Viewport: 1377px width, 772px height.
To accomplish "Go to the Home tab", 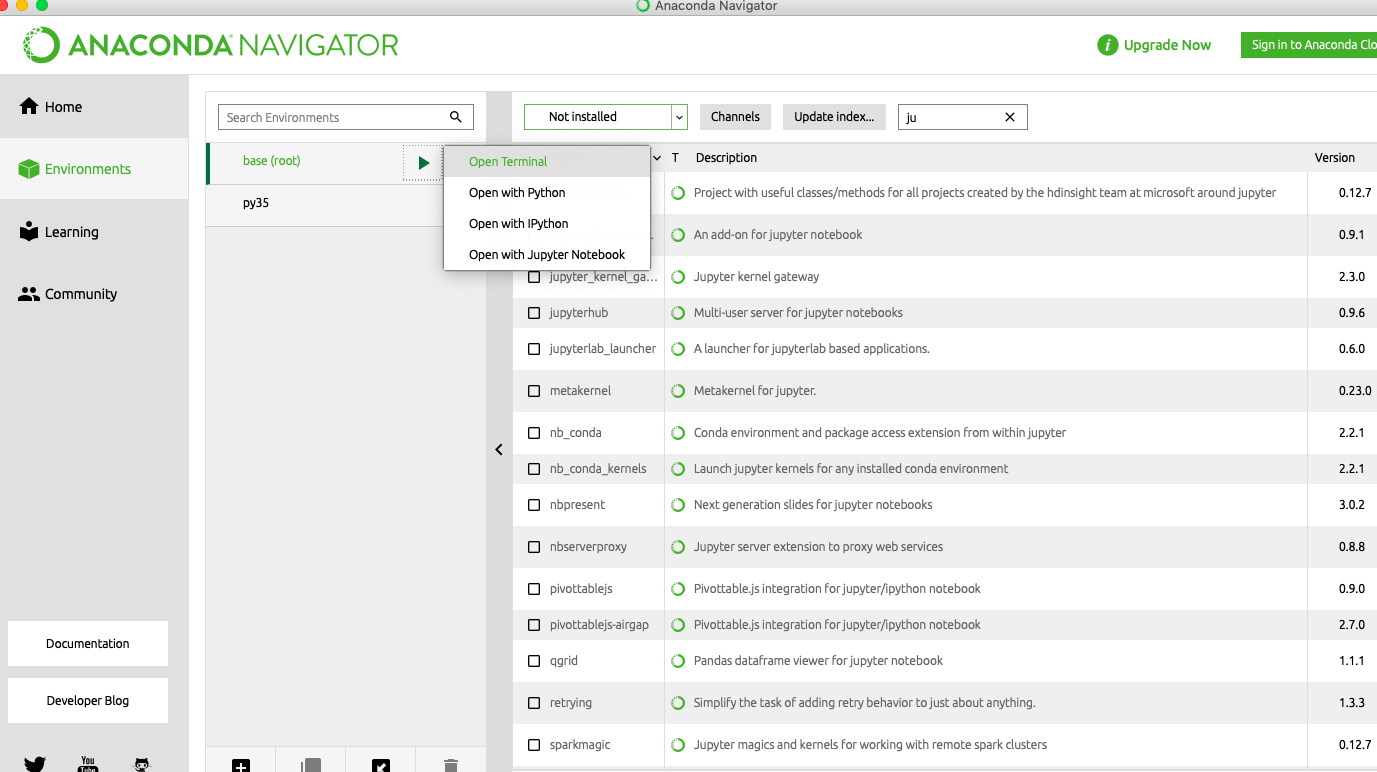I will [94, 107].
